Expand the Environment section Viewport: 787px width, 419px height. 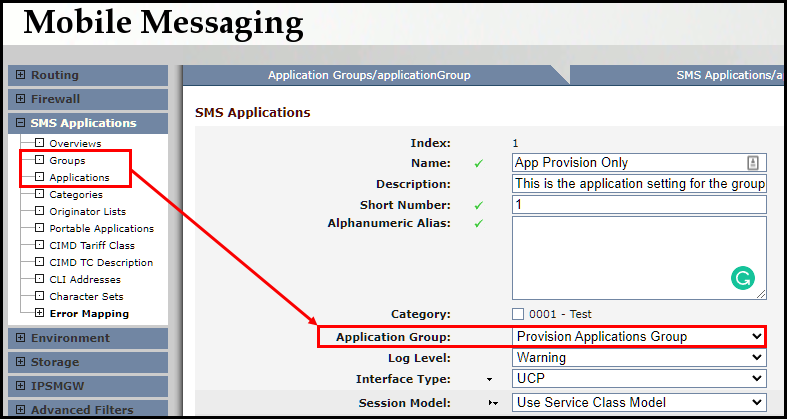coord(20,338)
